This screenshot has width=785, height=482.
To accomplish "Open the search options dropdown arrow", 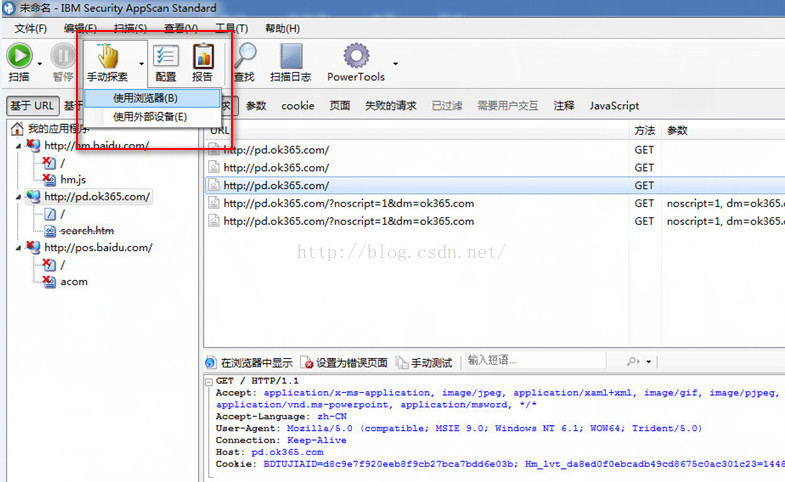I will 648,361.
